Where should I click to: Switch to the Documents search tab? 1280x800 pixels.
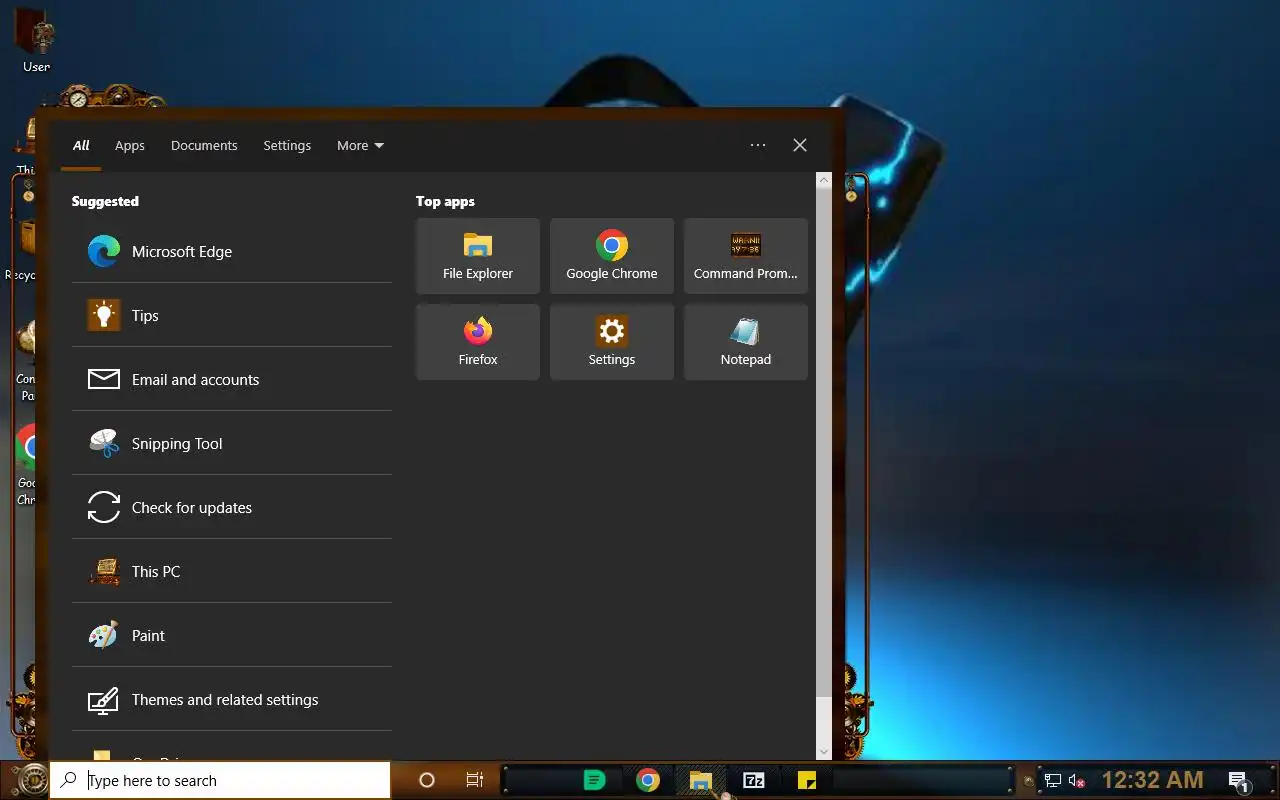(204, 145)
